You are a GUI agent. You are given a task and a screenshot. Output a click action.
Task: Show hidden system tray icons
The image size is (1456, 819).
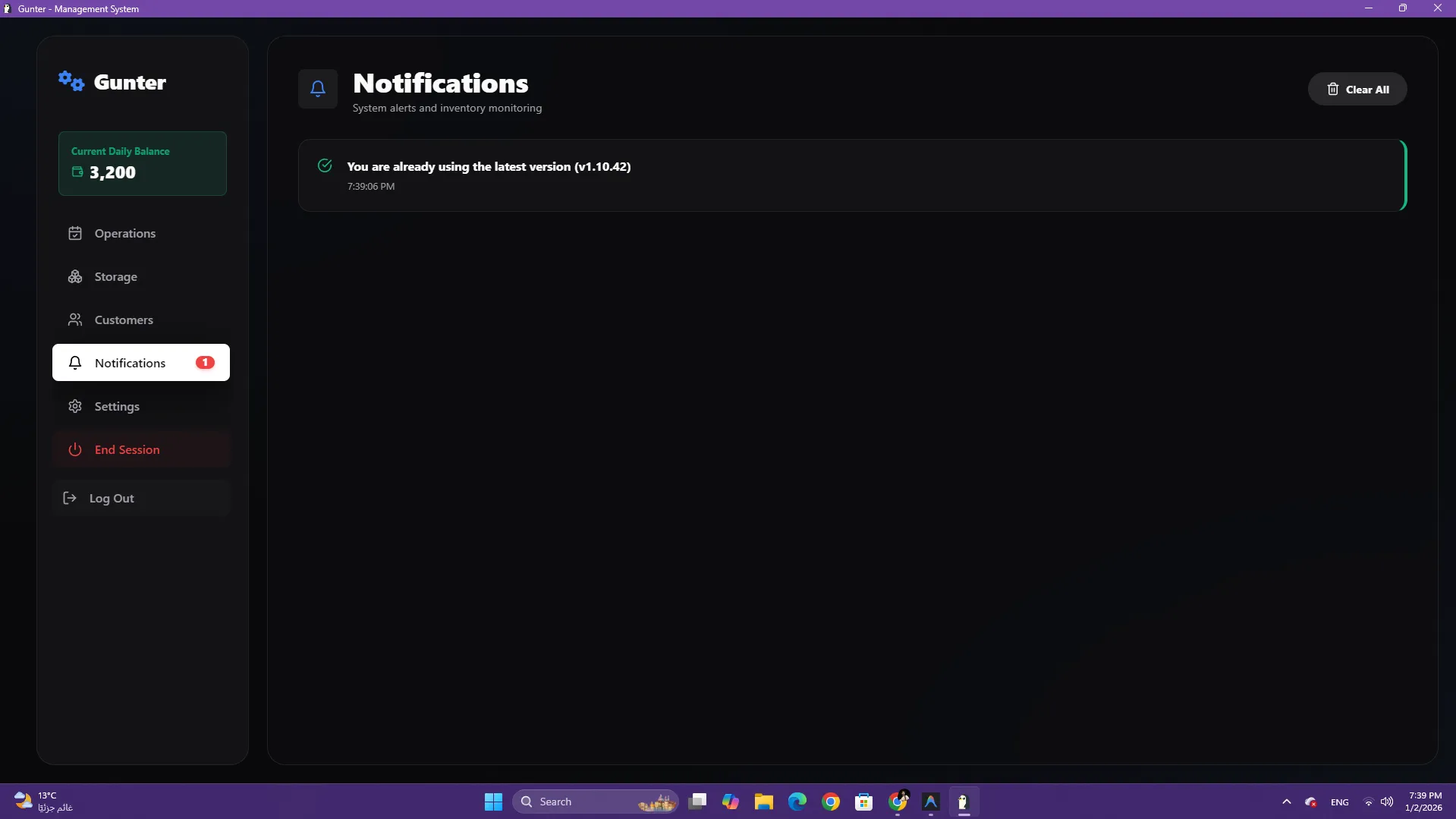tap(1287, 802)
